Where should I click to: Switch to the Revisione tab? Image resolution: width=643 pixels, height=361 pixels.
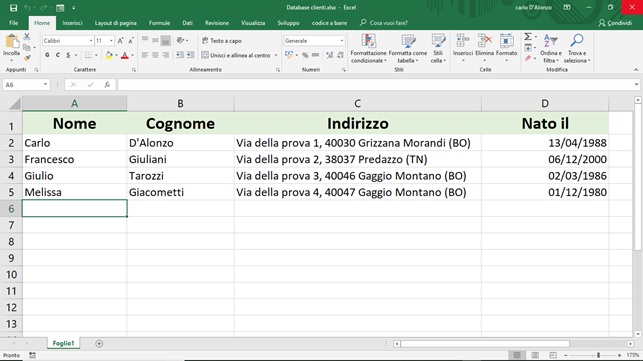point(217,23)
